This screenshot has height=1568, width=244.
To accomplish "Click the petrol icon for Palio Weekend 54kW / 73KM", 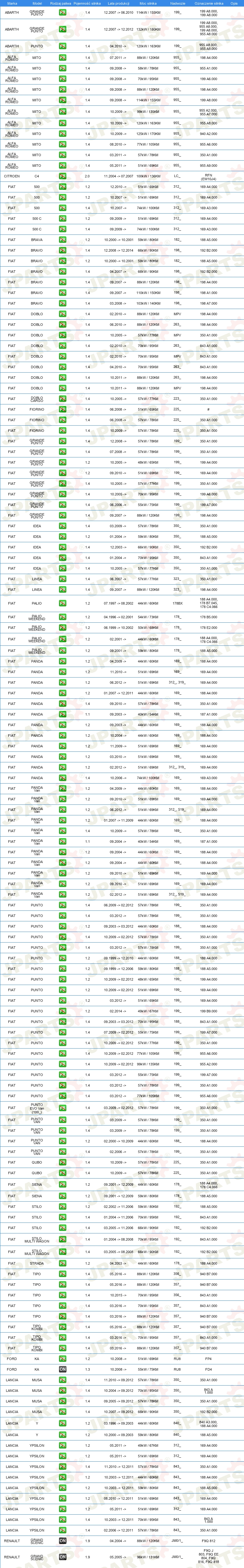I will (63, 617).
